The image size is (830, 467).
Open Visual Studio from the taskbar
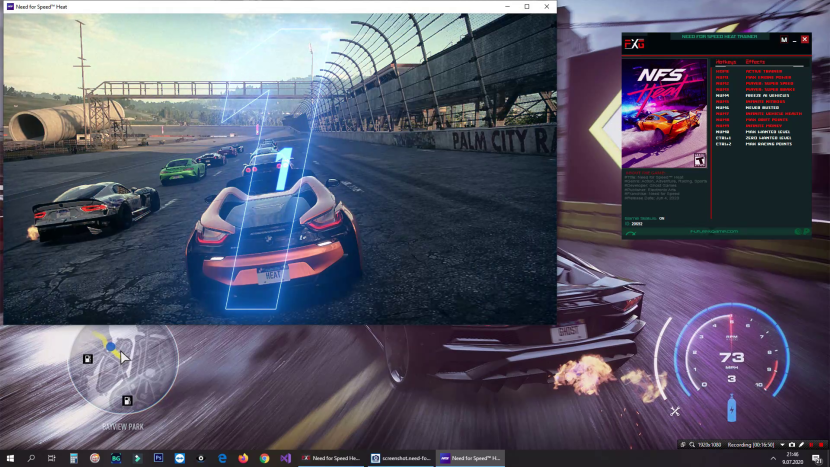[x=285, y=458]
